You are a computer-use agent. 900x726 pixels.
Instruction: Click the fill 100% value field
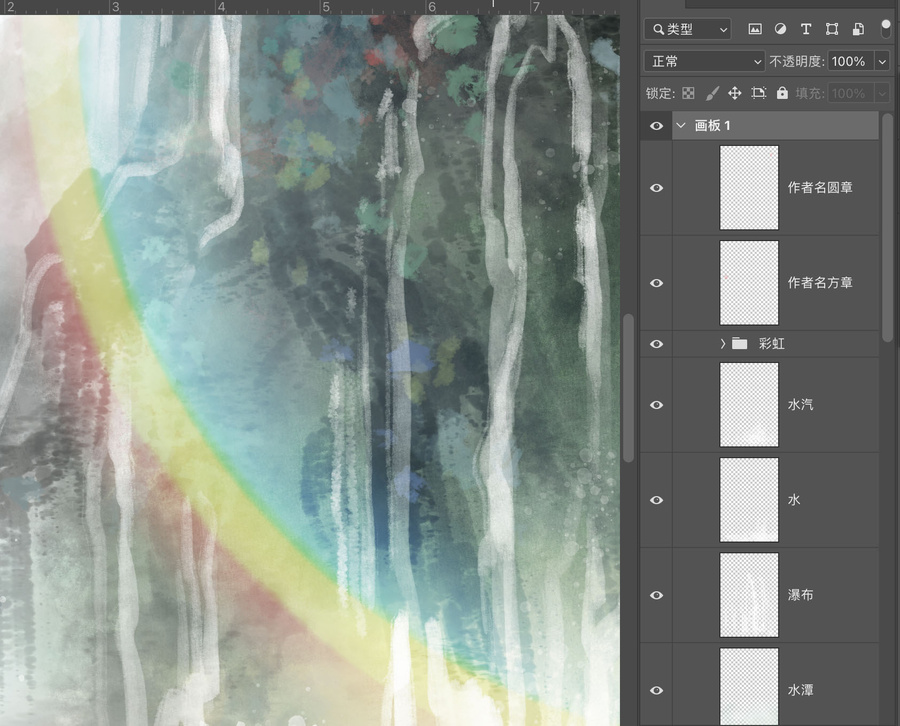(851, 93)
